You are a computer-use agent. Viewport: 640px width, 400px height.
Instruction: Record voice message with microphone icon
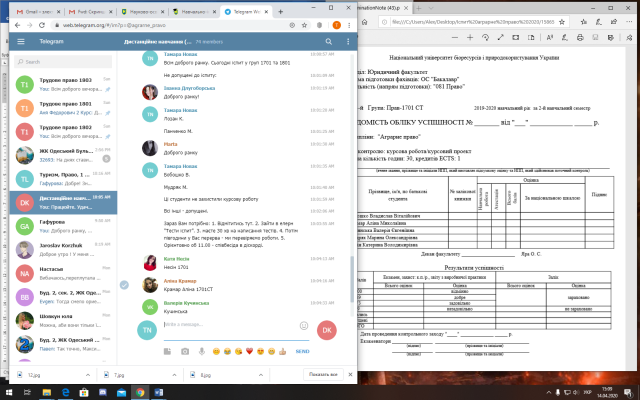click(x=202, y=351)
